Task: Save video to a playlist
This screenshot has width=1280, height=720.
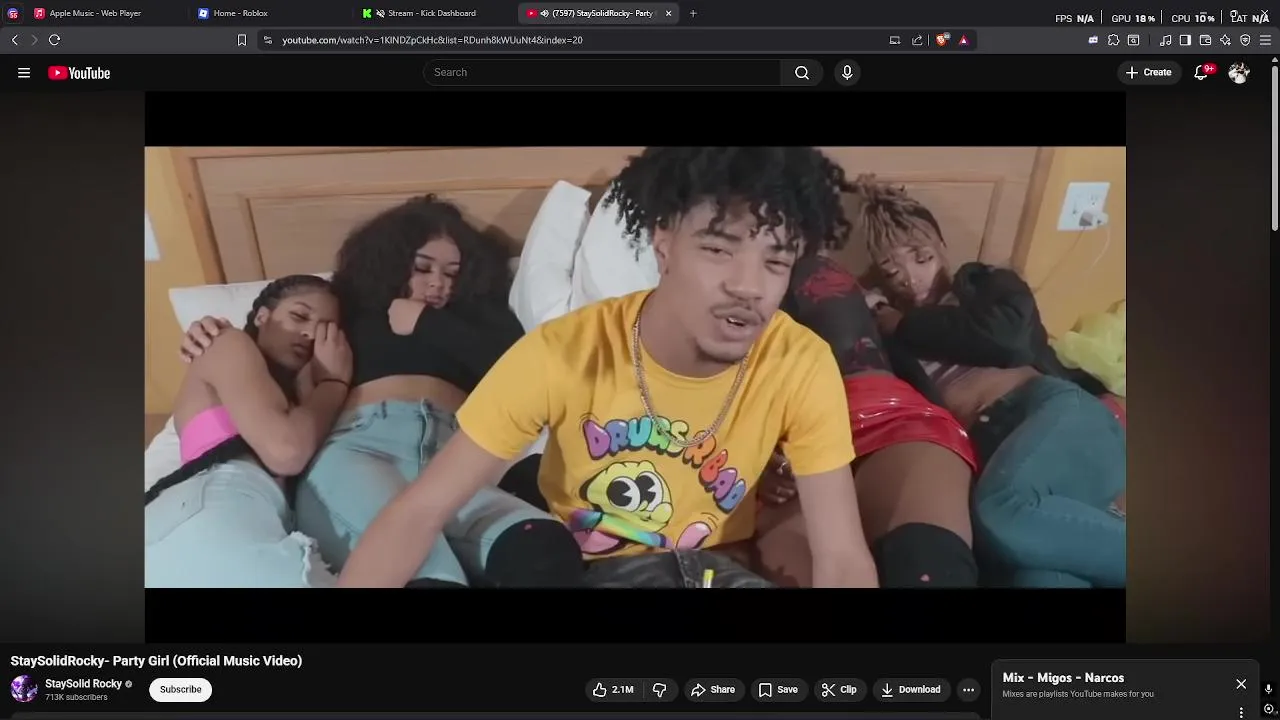Action: (778, 689)
